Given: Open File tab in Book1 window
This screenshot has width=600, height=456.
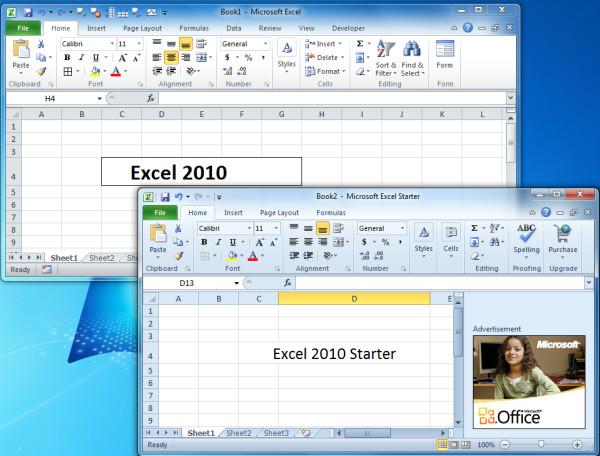Looking at the screenshot, I should click(x=23, y=28).
